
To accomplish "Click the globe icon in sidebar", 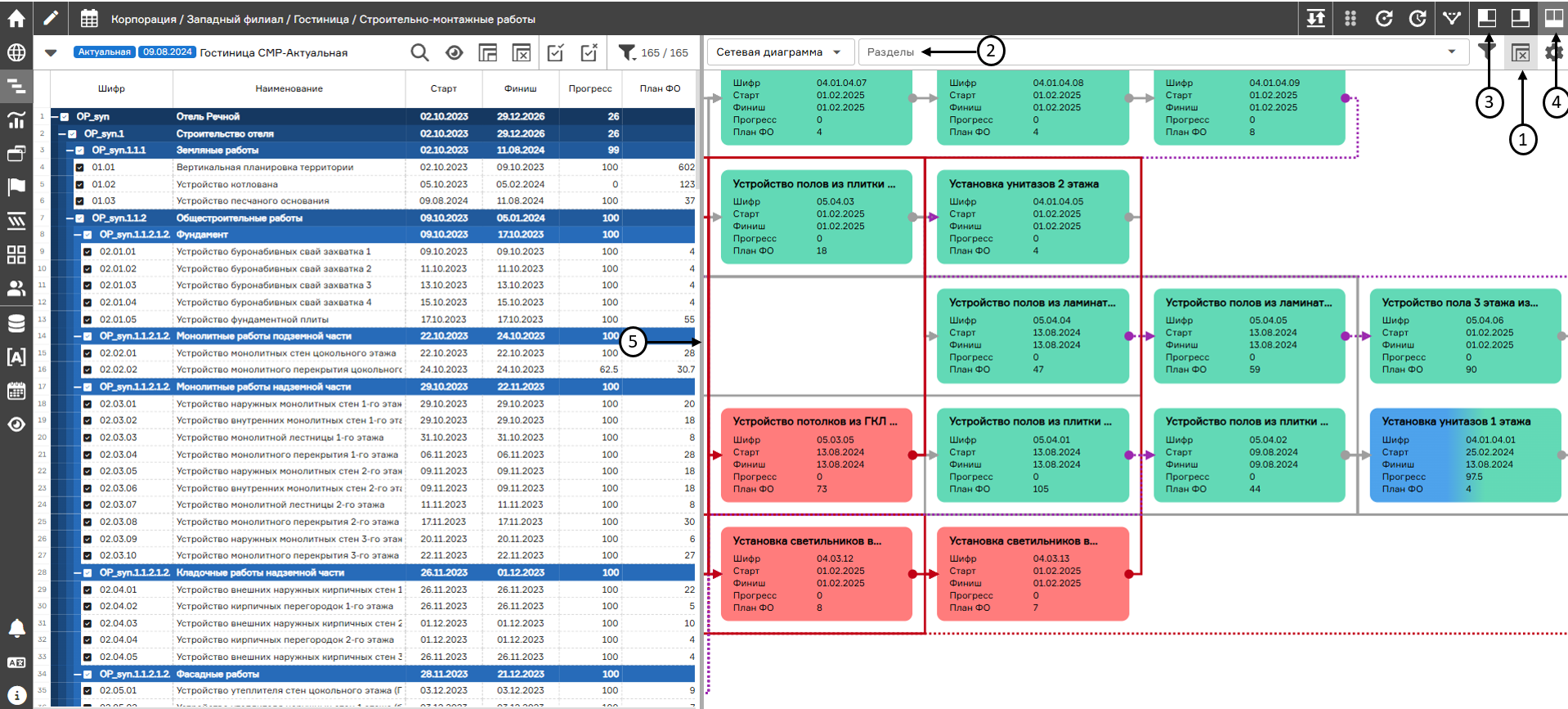I will [x=16, y=53].
